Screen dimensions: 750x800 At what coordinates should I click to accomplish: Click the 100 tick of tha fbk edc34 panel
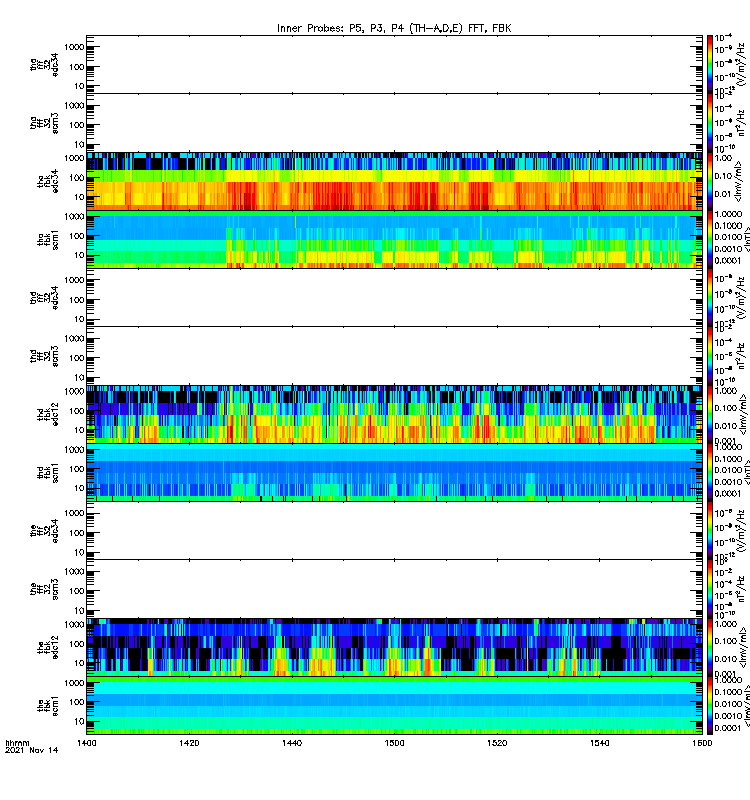(77, 178)
